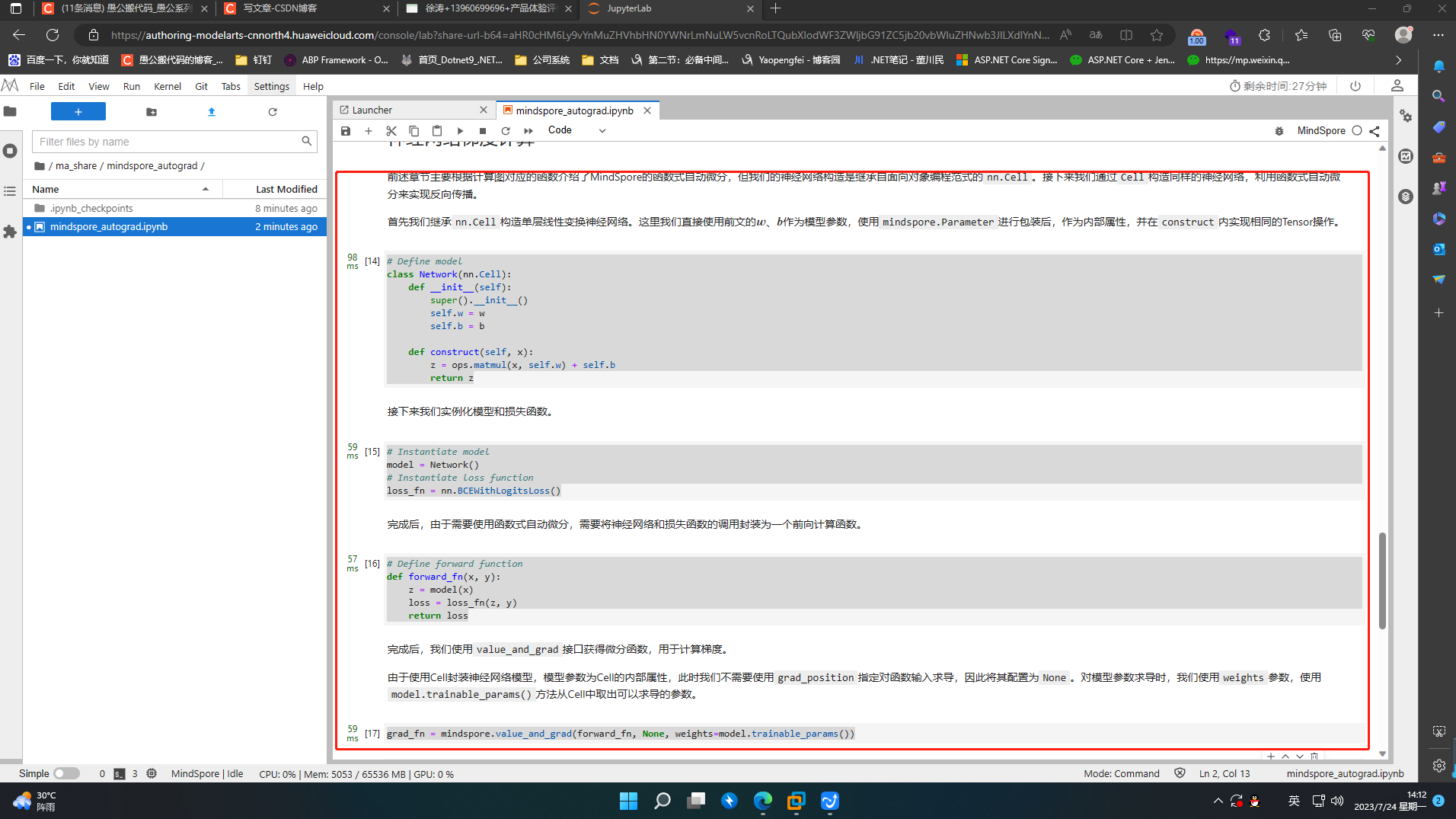Select mindspore_autograd.ipynb in file list
The image size is (1456, 819).
[174, 227]
